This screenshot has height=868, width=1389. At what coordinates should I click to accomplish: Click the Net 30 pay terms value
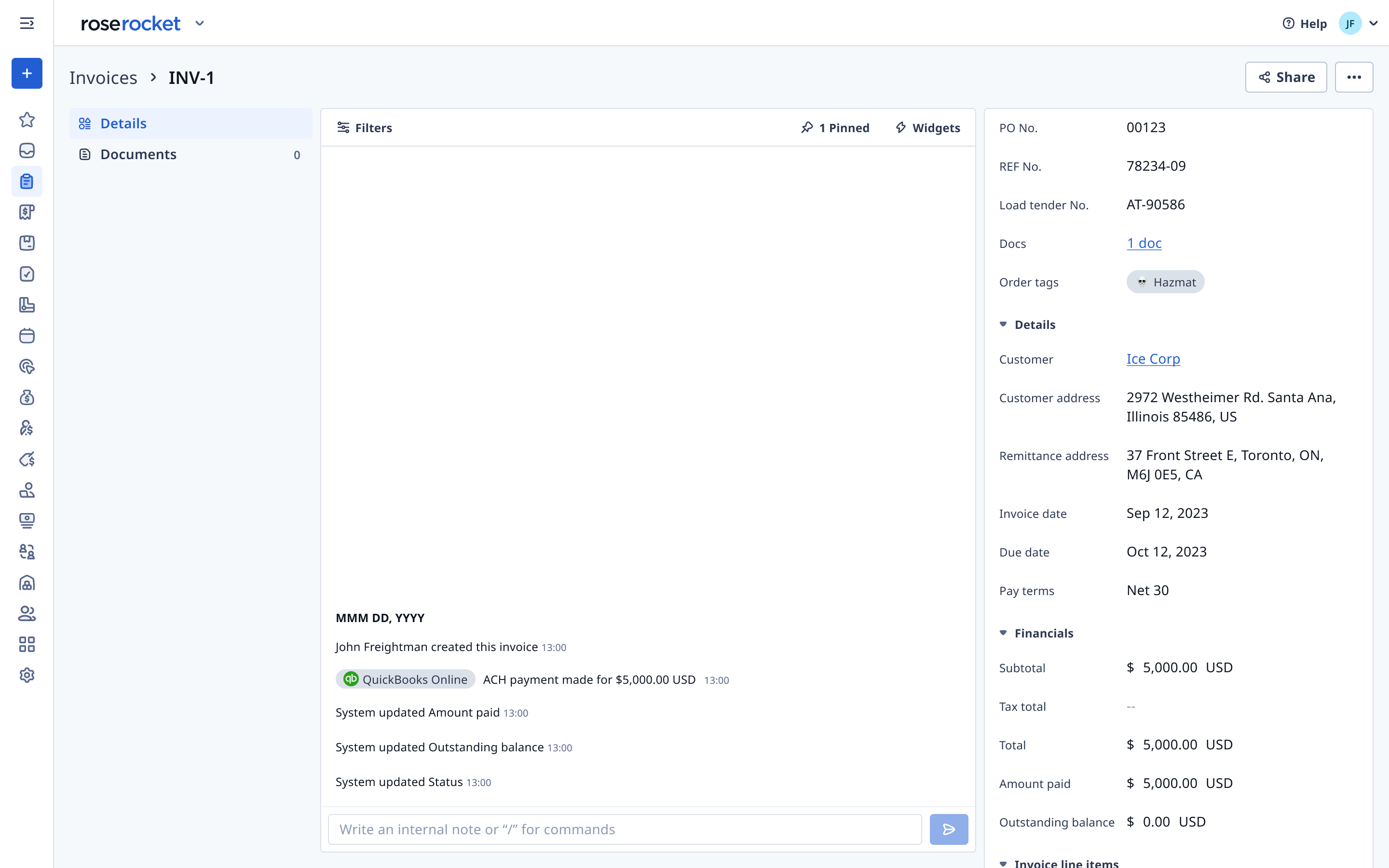(1147, 590)
